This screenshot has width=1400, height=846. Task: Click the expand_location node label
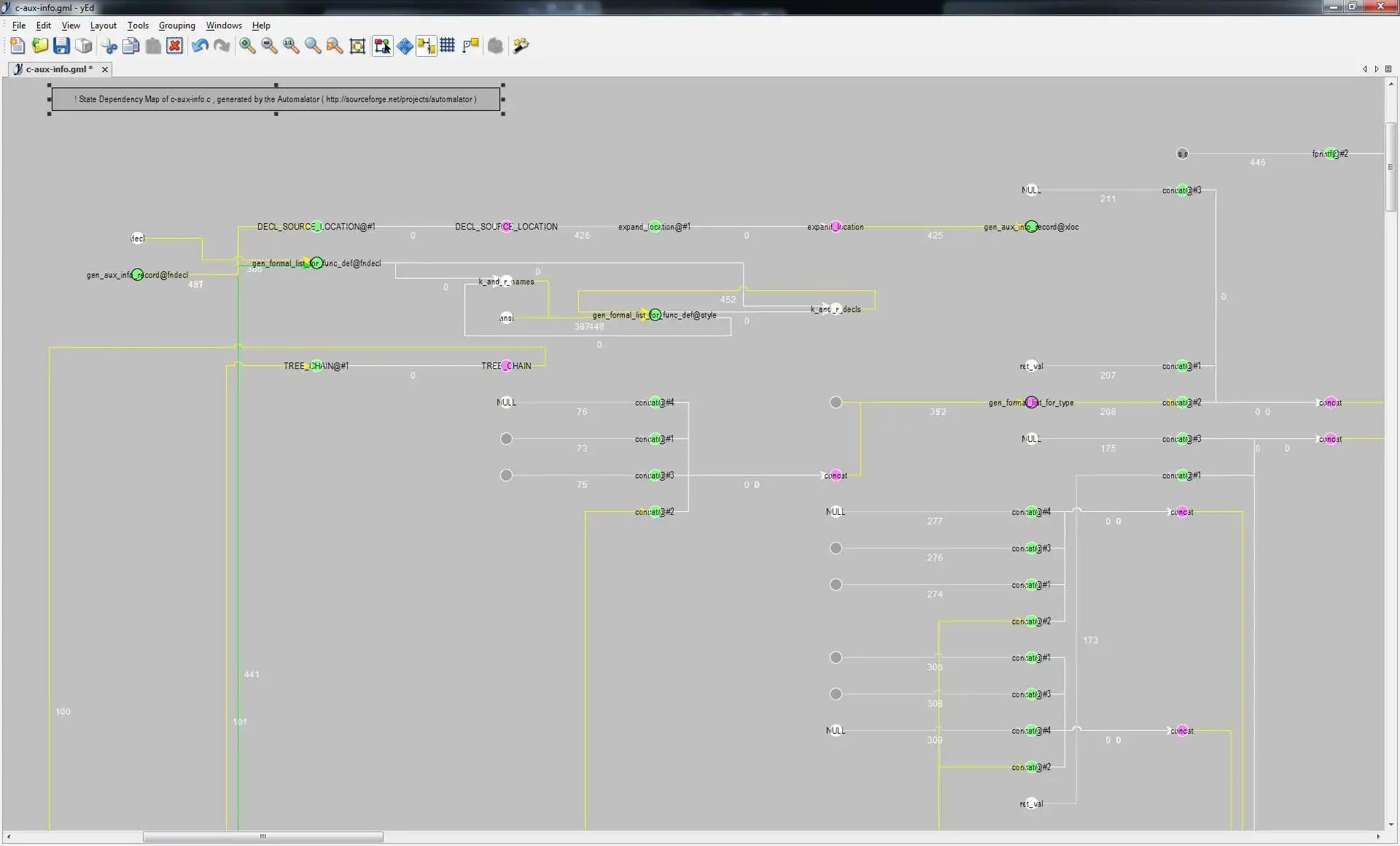coord(835,226)
